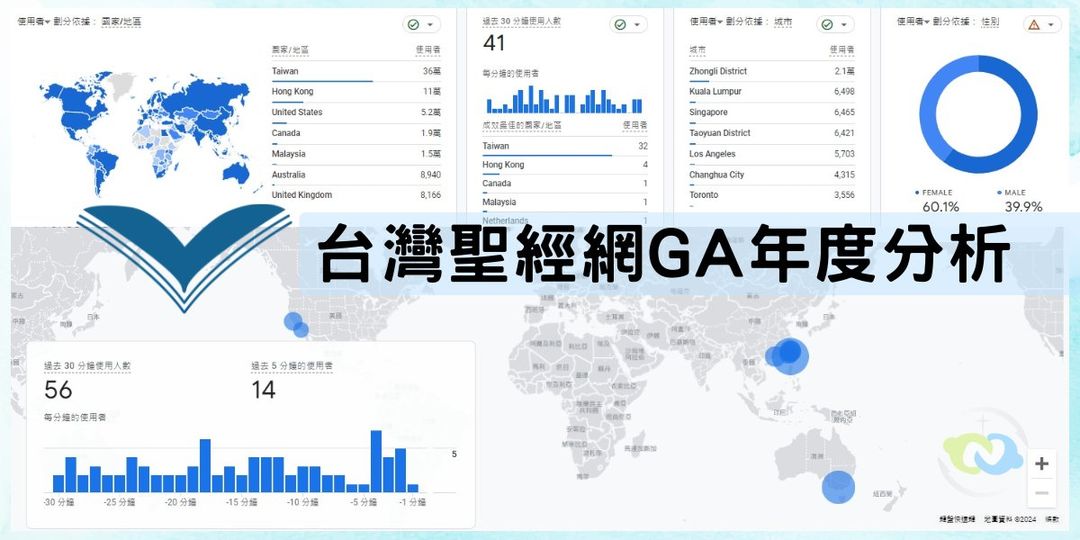Click the large bubble over Australia on map

(x=838, y=487)
